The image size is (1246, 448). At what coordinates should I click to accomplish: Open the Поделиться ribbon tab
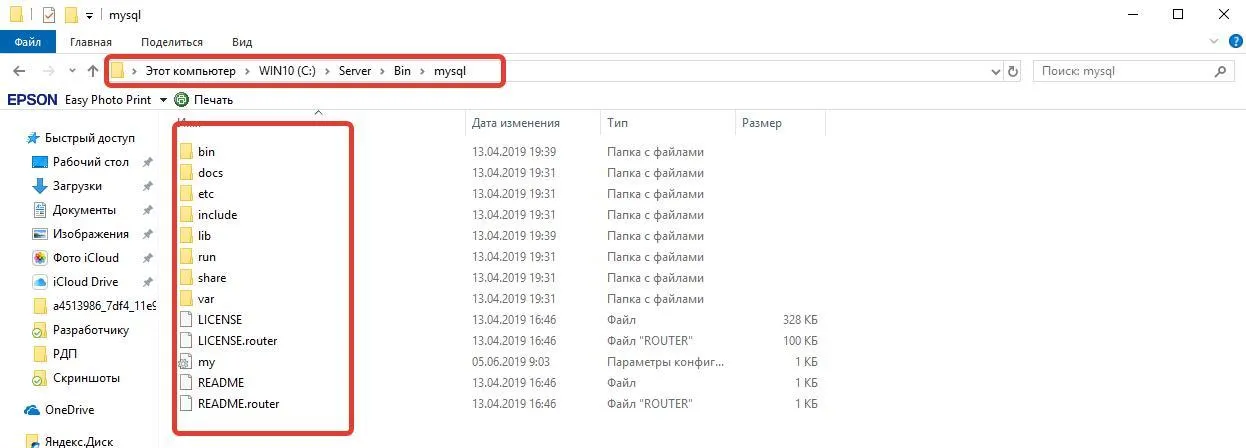(x=172, y=42)
